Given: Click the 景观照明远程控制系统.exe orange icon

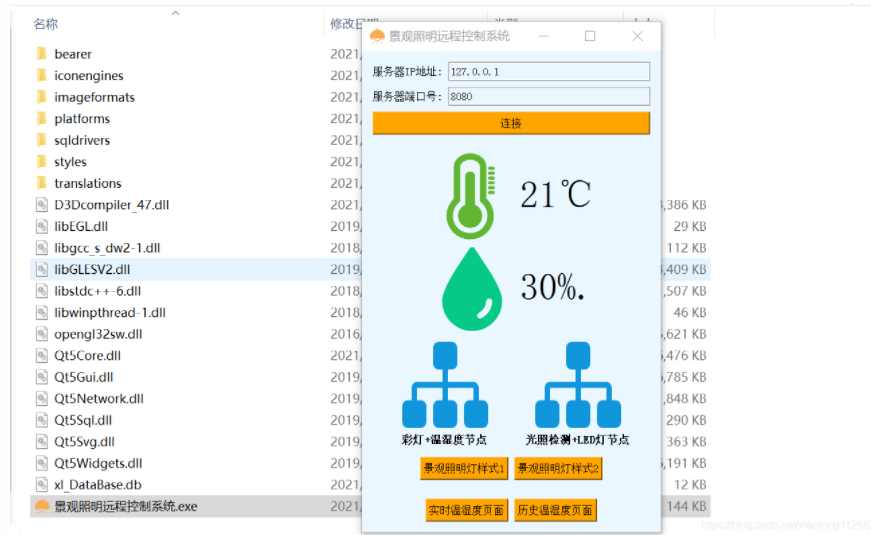Looking at the screenshot, I should tap(42, 506).
